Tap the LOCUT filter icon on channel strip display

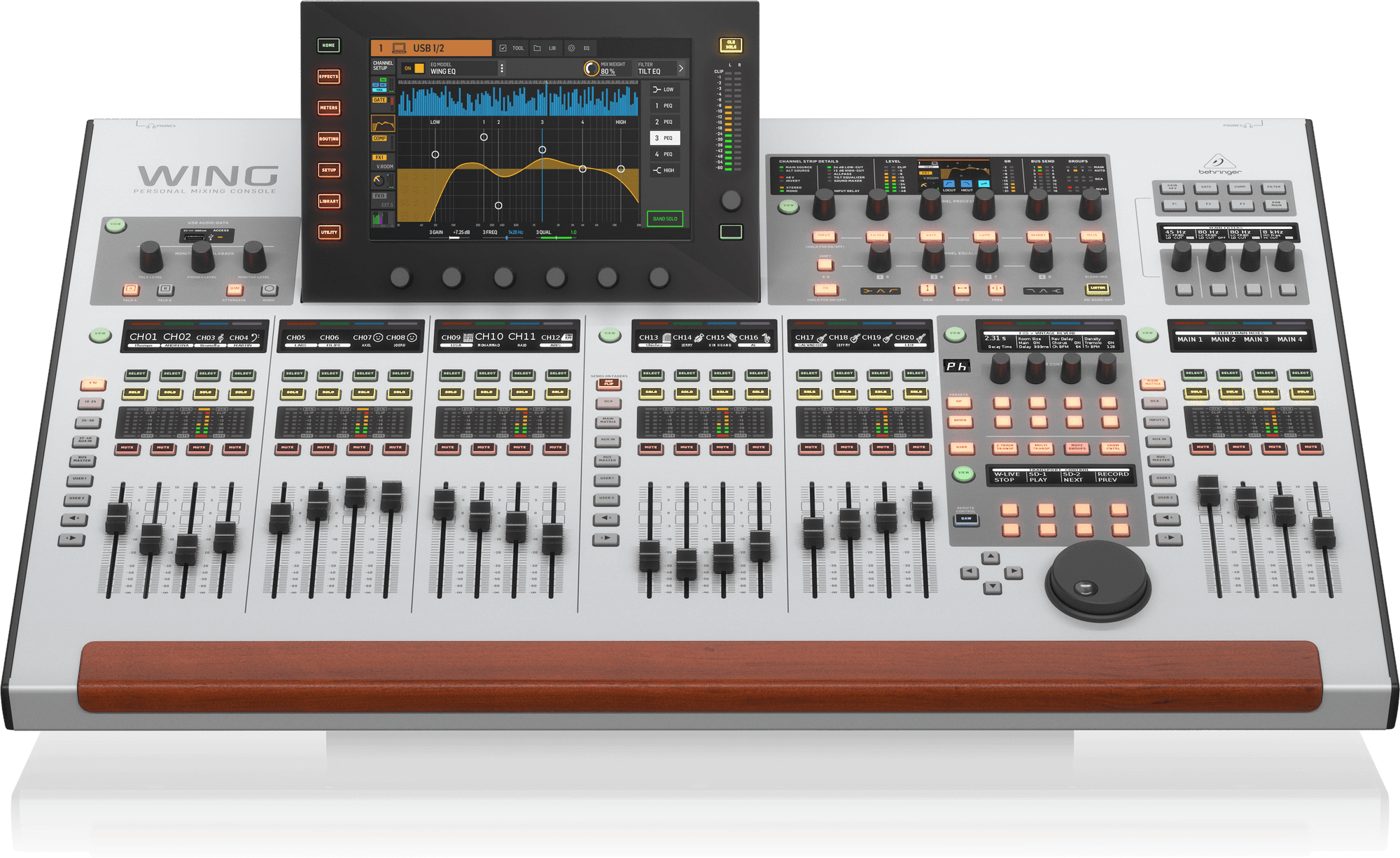[x=948, y=184]
